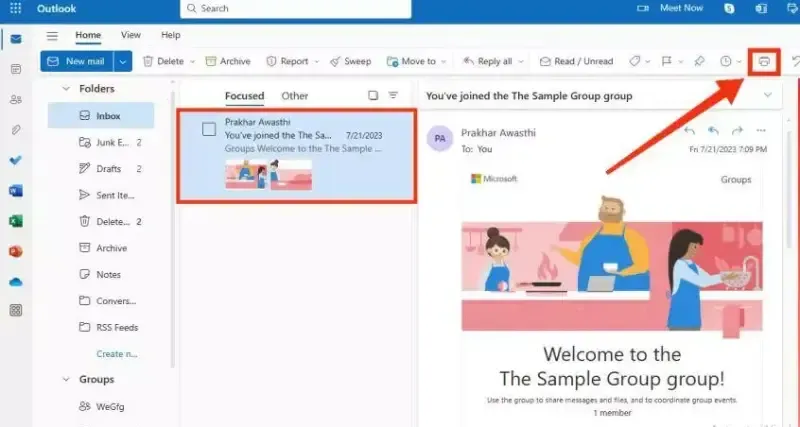Open Skype icon in top bar
The height and width of the screenshot is (427, 800).
click(x=730, y=9)
